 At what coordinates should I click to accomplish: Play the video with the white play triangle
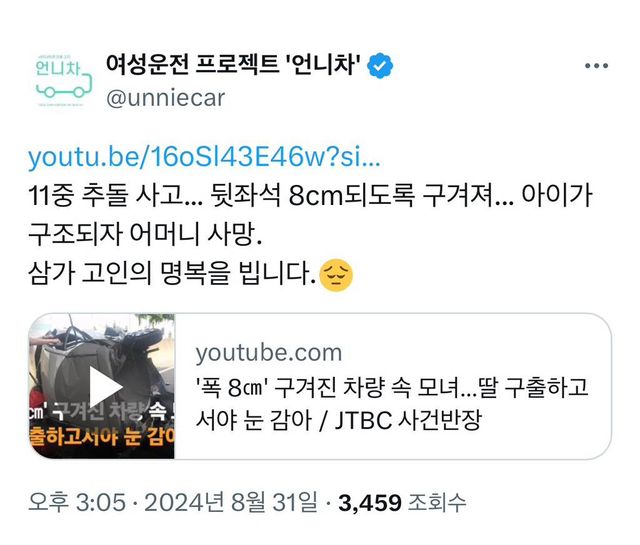[106, 387]
